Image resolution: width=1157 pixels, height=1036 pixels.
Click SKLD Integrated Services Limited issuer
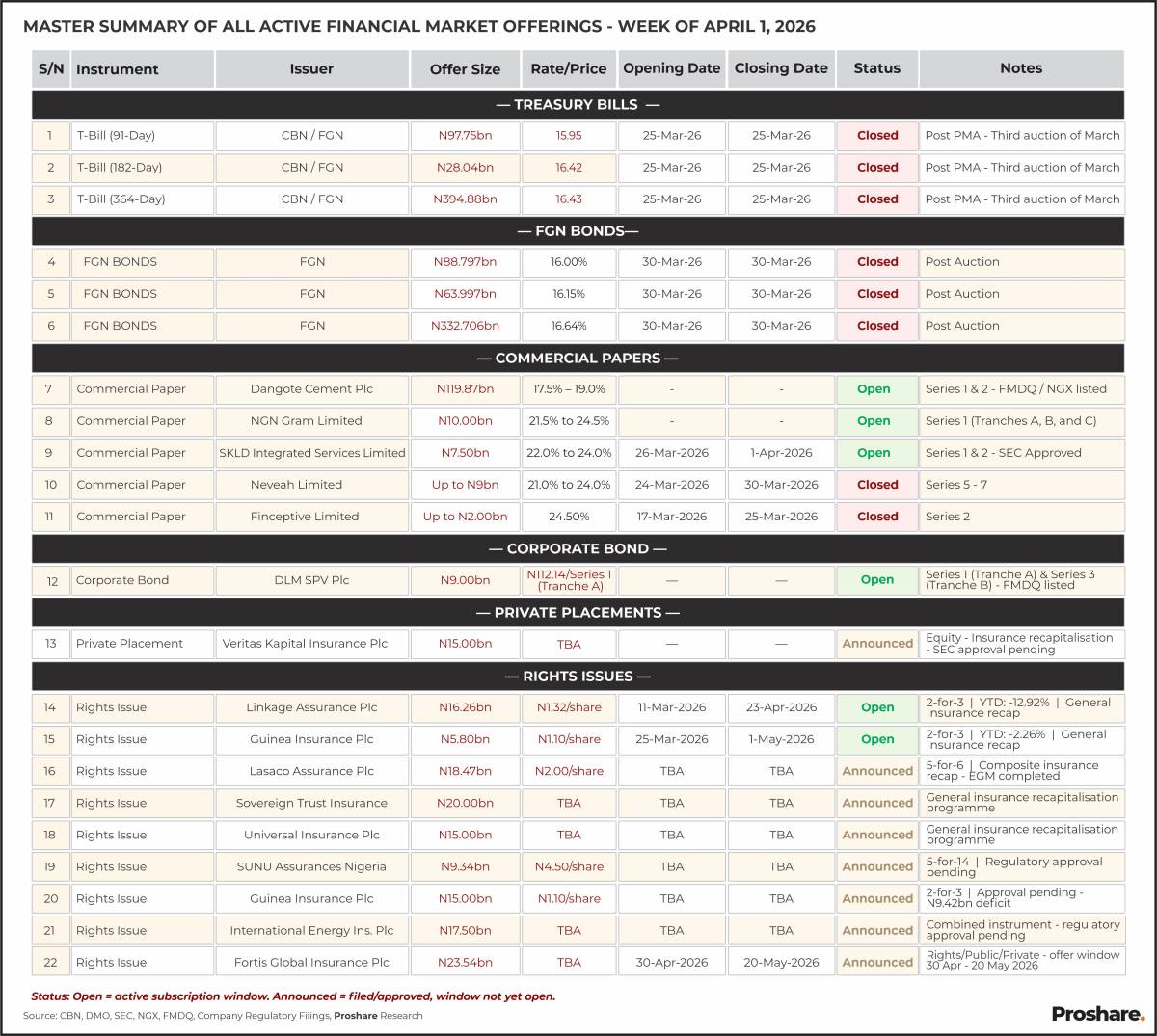pyautogui.click(x=312, y=453)
